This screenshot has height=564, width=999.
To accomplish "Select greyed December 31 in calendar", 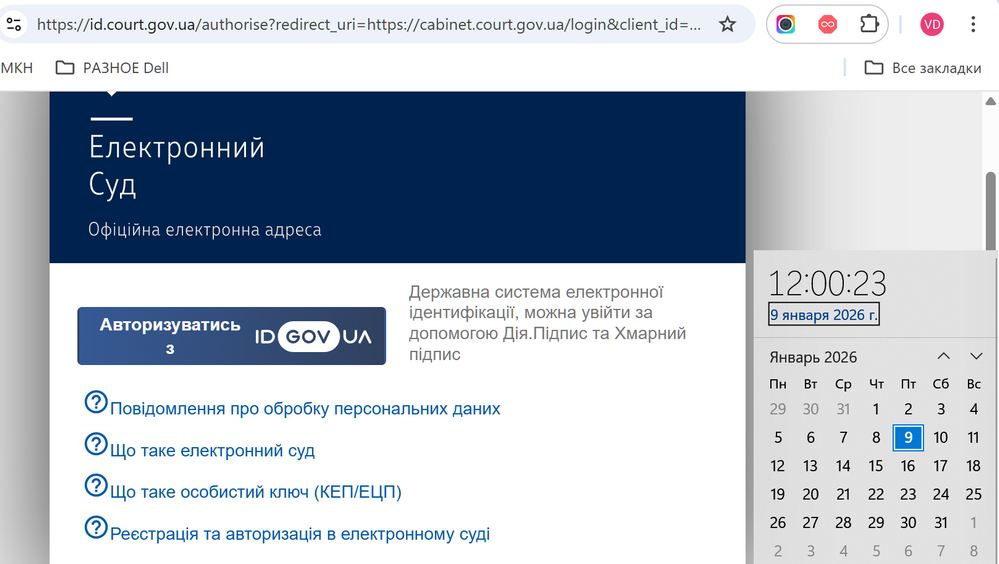I will [x=843, y=409].
